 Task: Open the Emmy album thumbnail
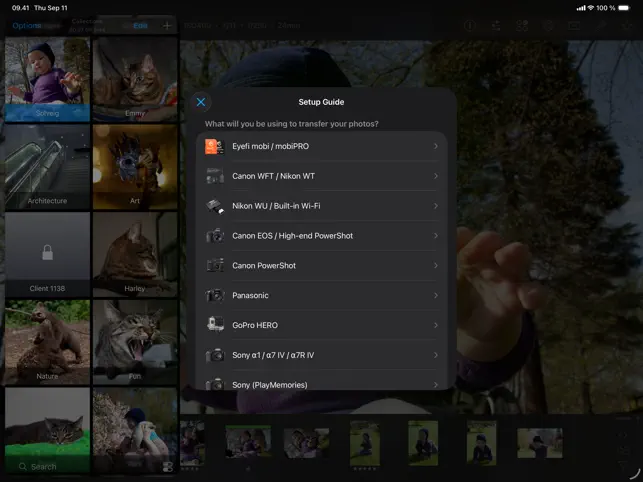(x=135, y=79)
